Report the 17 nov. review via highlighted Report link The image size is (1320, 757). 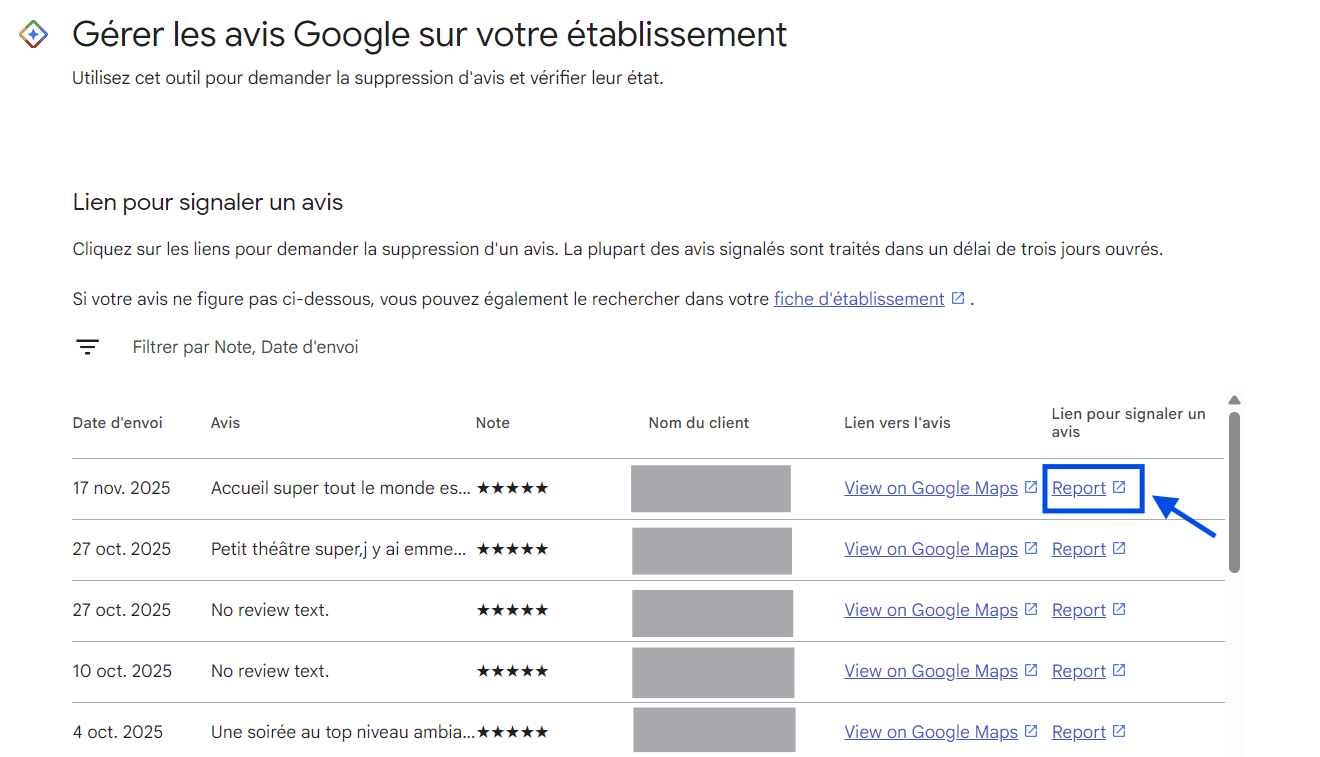coord(1078,487)
